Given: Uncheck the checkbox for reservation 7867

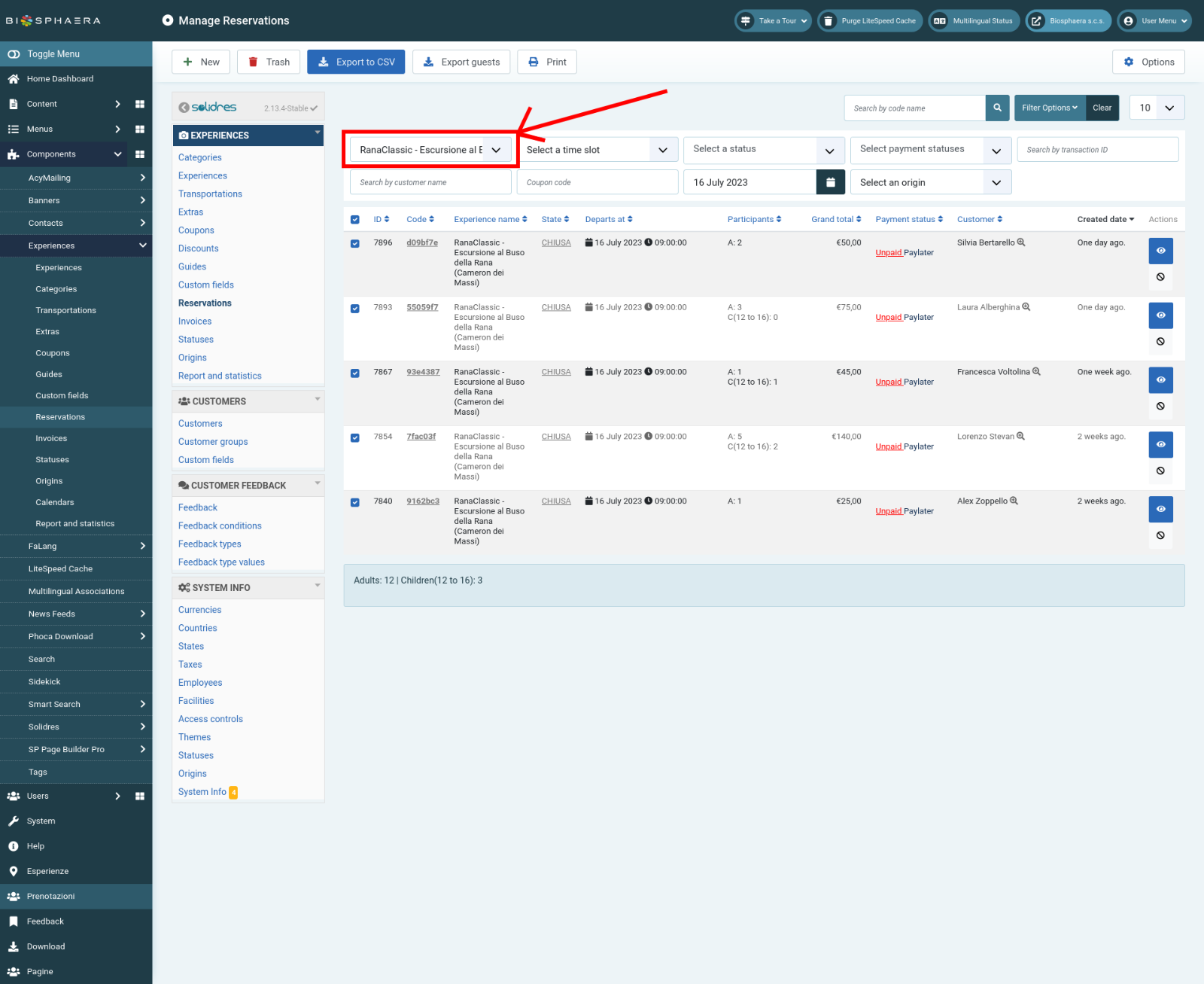Looking at the screenshot, I should 355,373.
